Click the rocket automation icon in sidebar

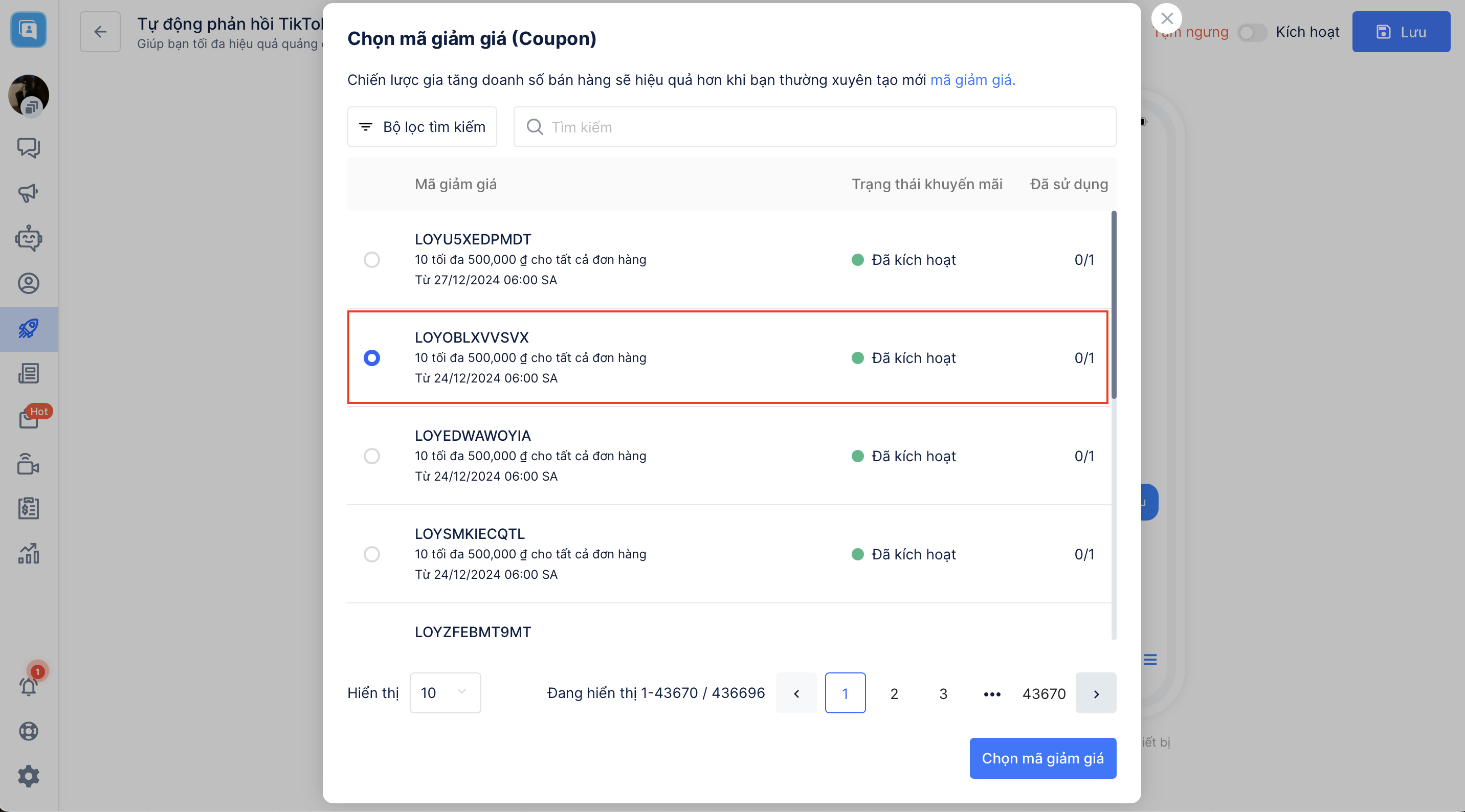pyautogui.click(x=29, y=329)
